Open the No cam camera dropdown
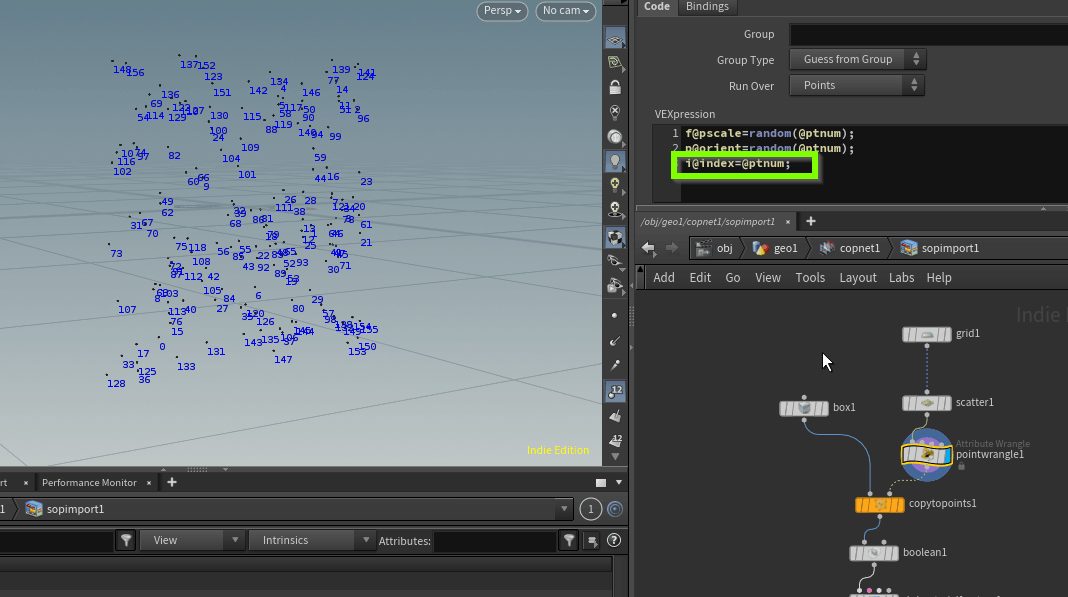Image resolution: width=1068 pixels, height=597 pixels. (x=566, y=11)
